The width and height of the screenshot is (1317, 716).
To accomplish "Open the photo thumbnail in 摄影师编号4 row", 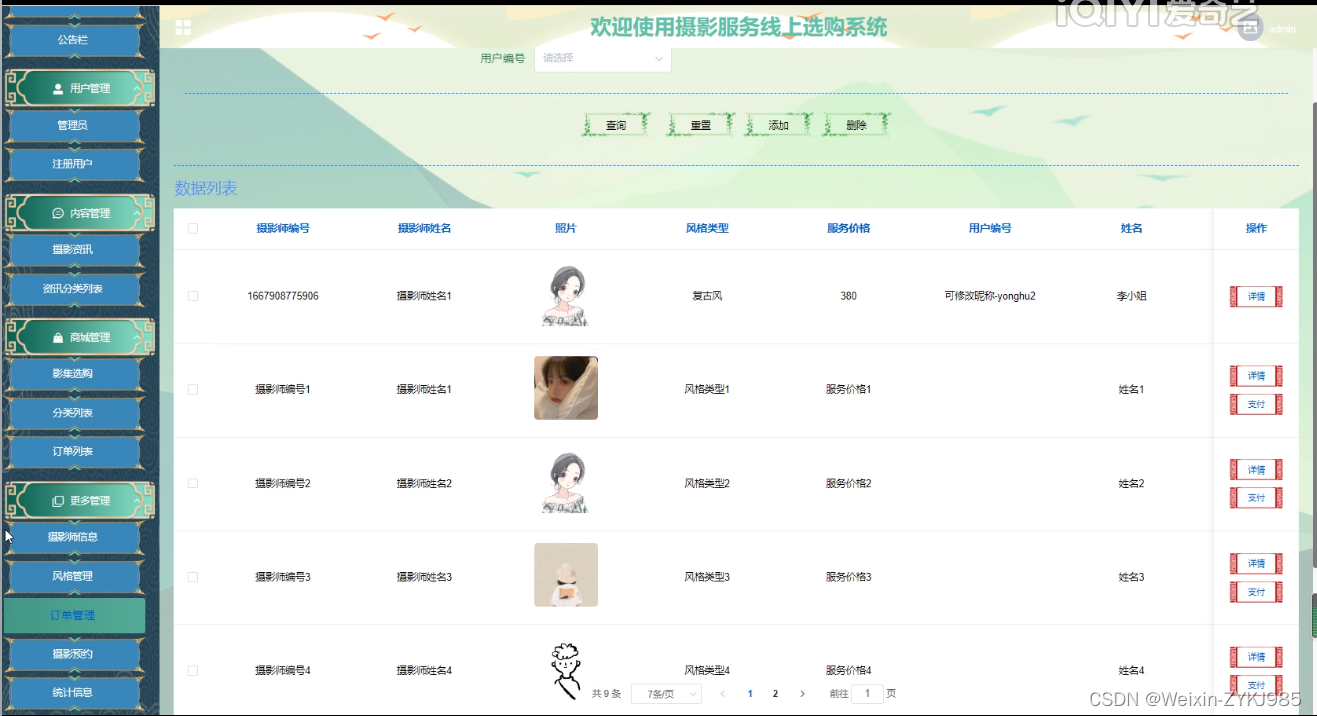I will (566, 670).
